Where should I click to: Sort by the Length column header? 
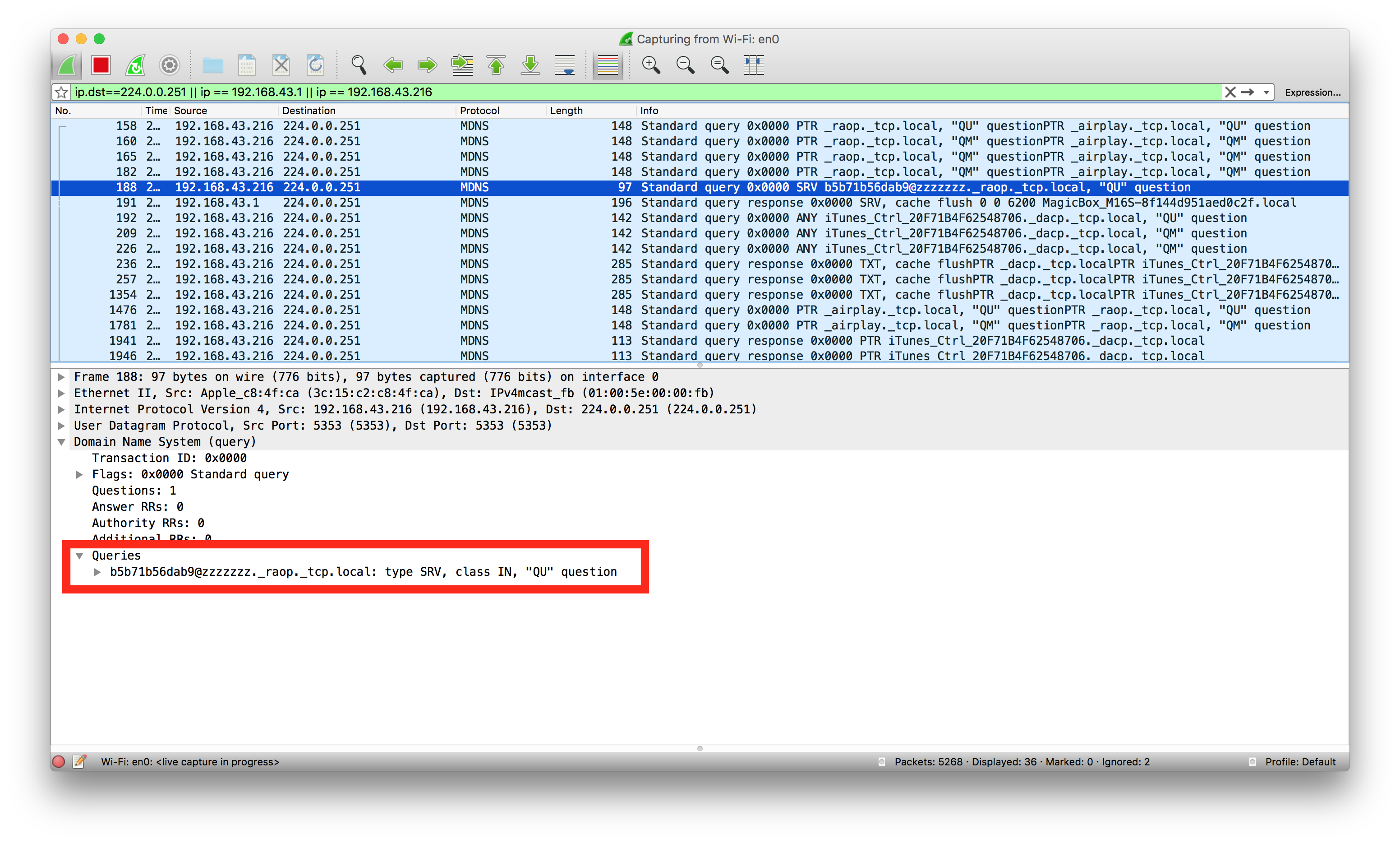pos(566,111)
